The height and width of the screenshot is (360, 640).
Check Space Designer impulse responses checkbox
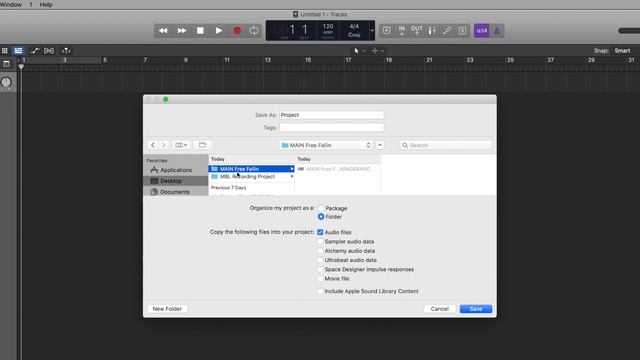click(x=320, y=269)
